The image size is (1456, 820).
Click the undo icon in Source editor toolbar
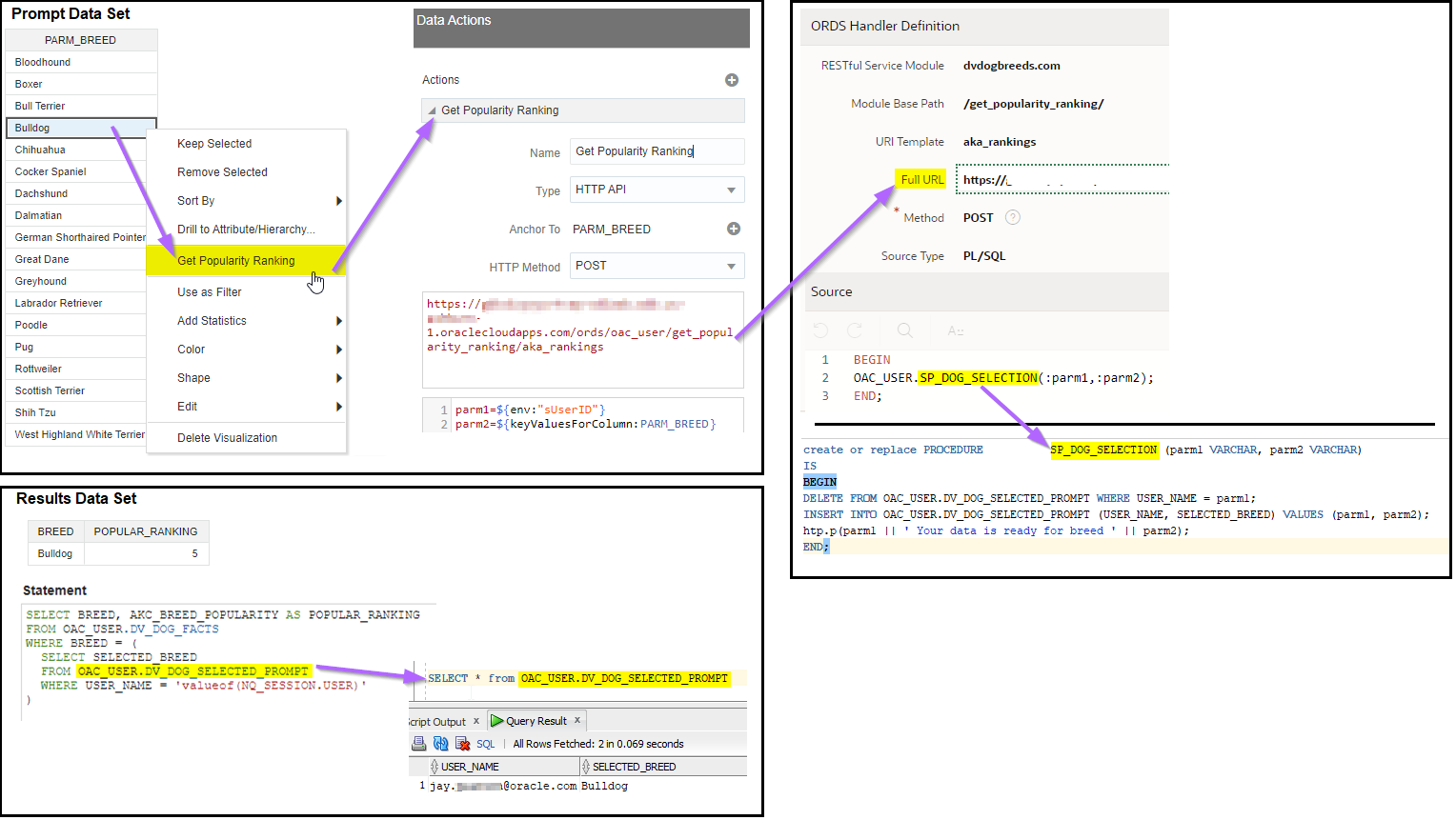coord(820,330)
